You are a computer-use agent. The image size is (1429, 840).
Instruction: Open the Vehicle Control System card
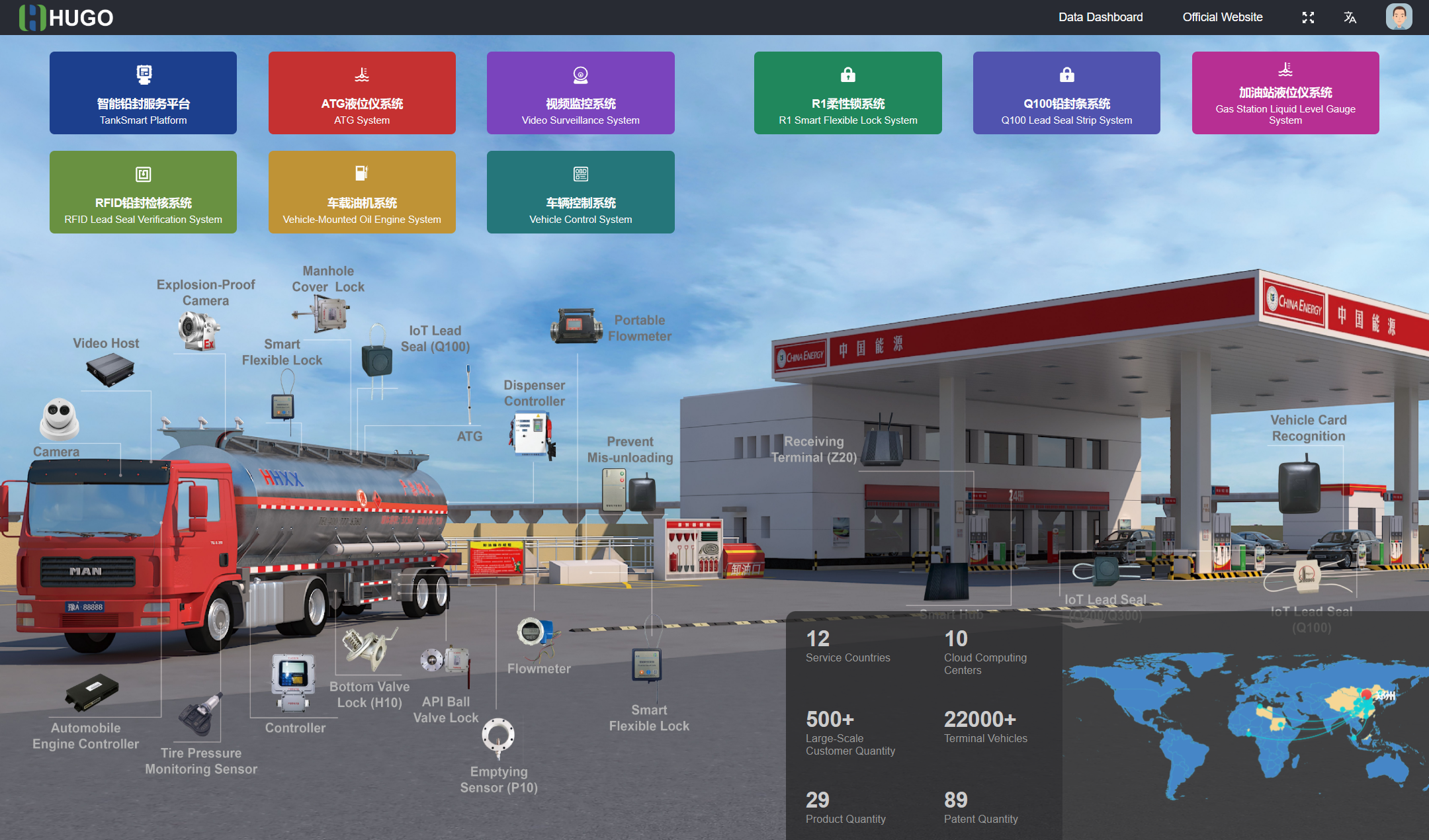[581, 192]
